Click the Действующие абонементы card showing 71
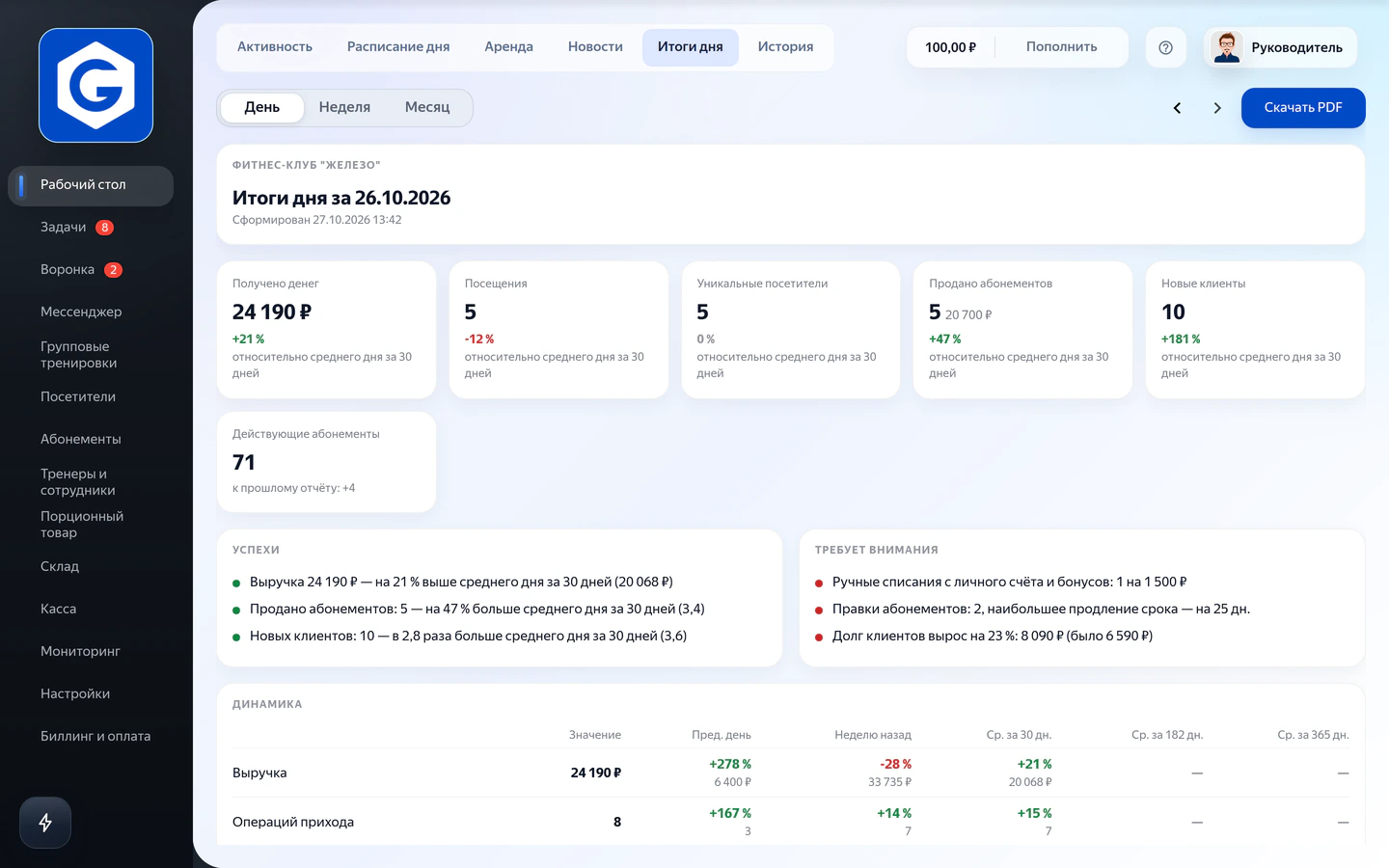The image size is (1389, 868). click(326, 462)
